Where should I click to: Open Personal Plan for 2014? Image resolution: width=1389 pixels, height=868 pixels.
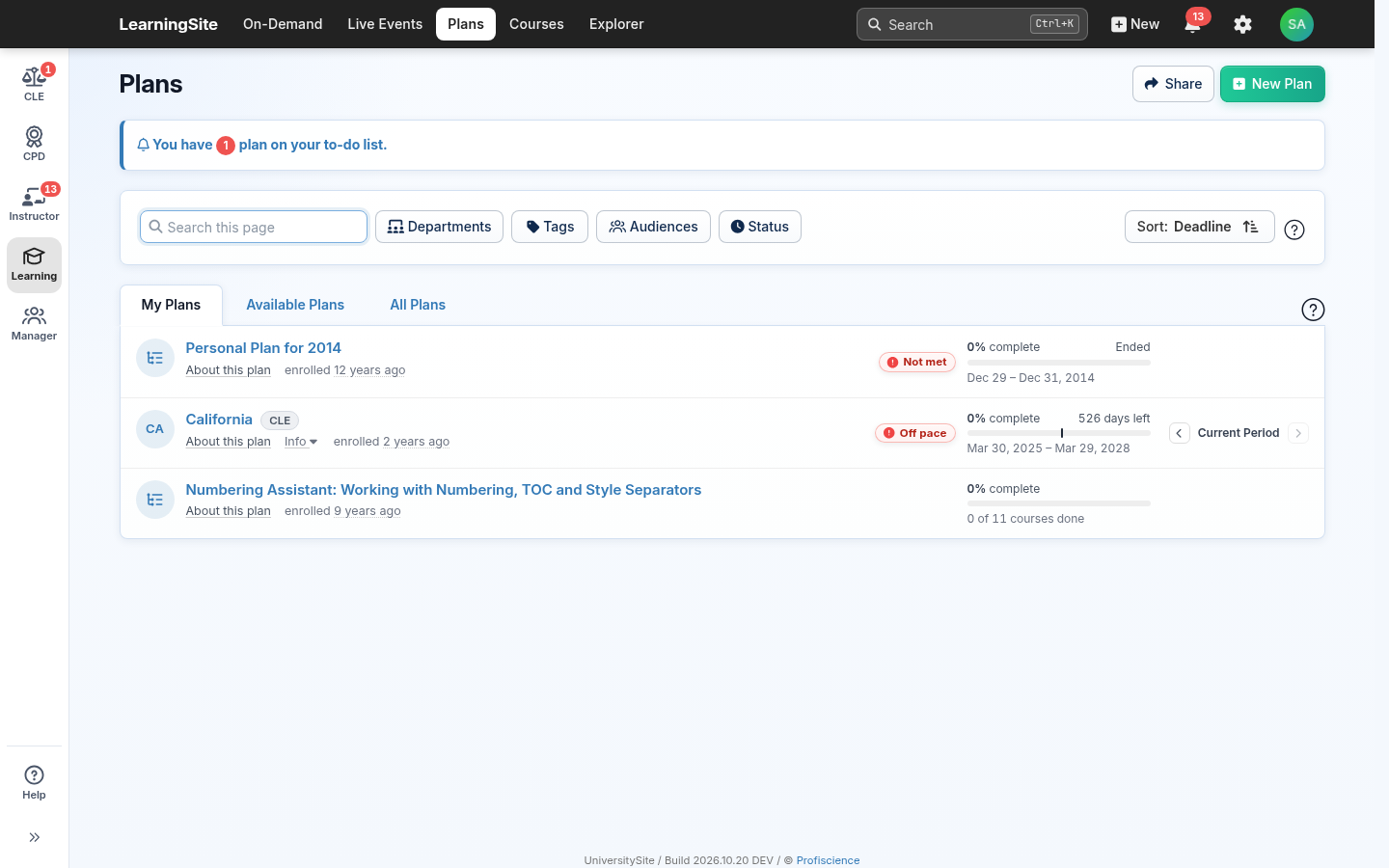[x=263, y=348]
